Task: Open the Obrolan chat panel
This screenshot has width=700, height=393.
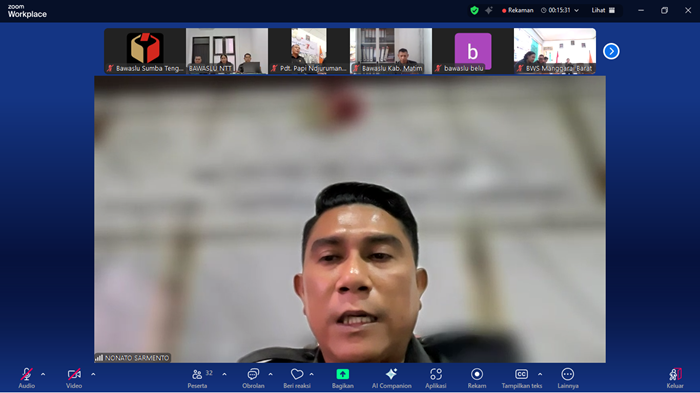Action: pos(253,378)
